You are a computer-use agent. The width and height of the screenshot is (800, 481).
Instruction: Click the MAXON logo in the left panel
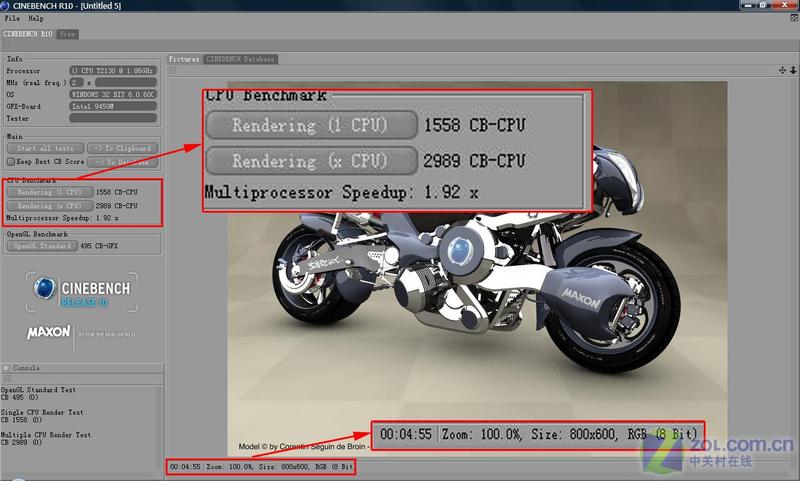(49, 333)
